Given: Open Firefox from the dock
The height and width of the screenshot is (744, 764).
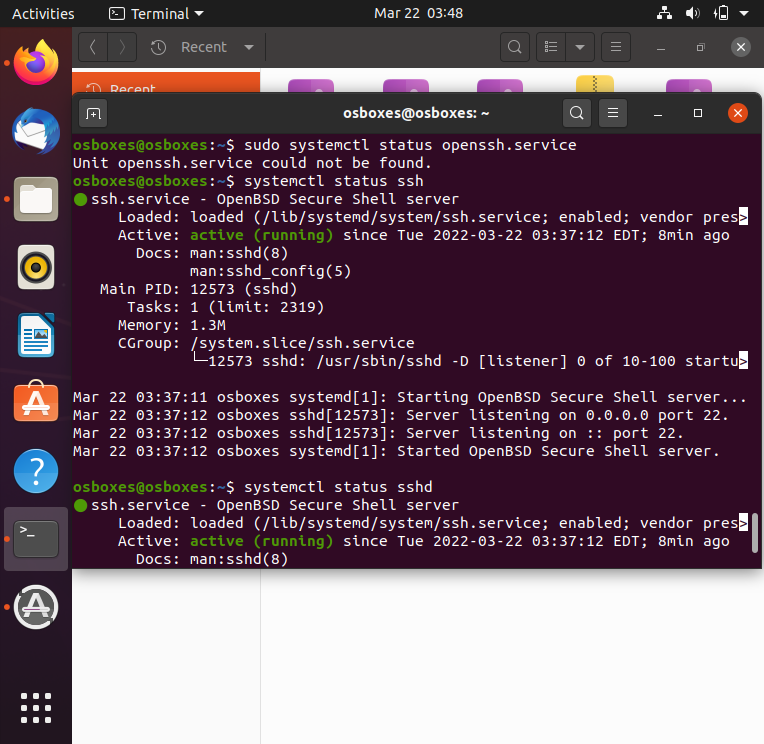Looking at the screenshot, I should 36,63.
